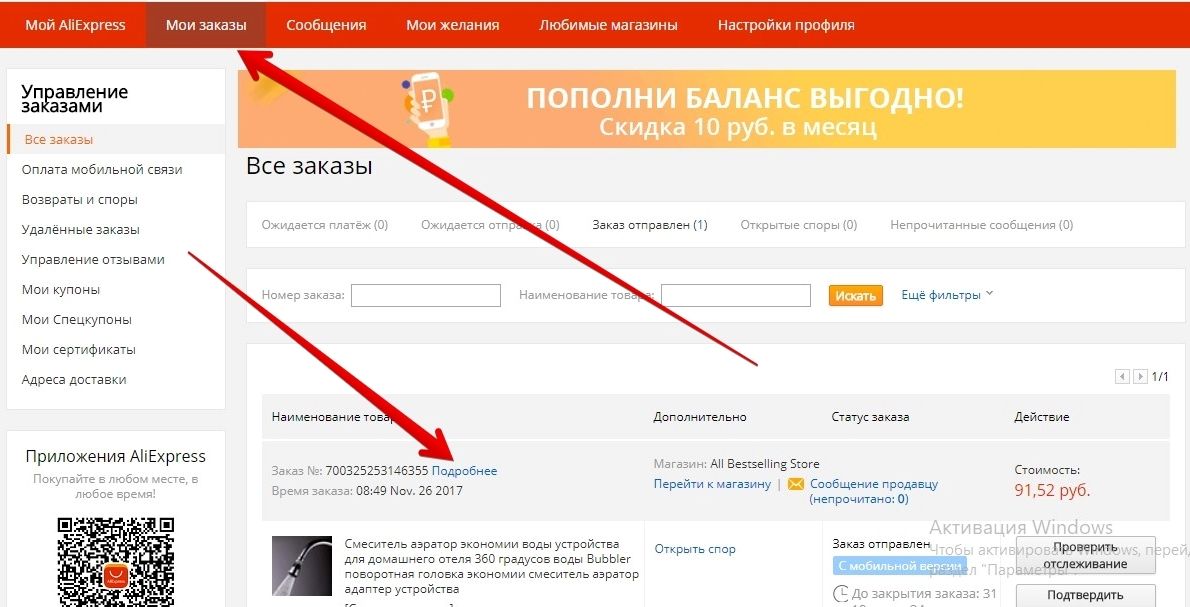Click Проверить отслеживание button
This screenshot has width=1190, height=607.
(1085, 555)
